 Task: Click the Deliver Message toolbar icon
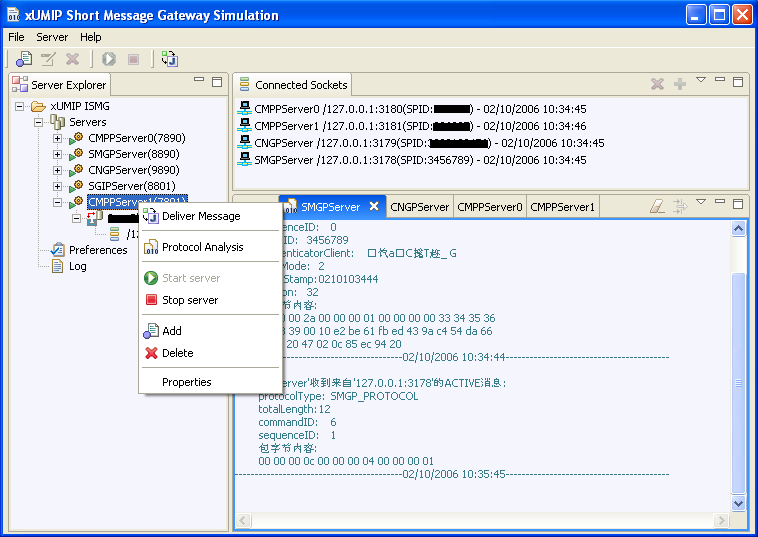pos(170,59)
